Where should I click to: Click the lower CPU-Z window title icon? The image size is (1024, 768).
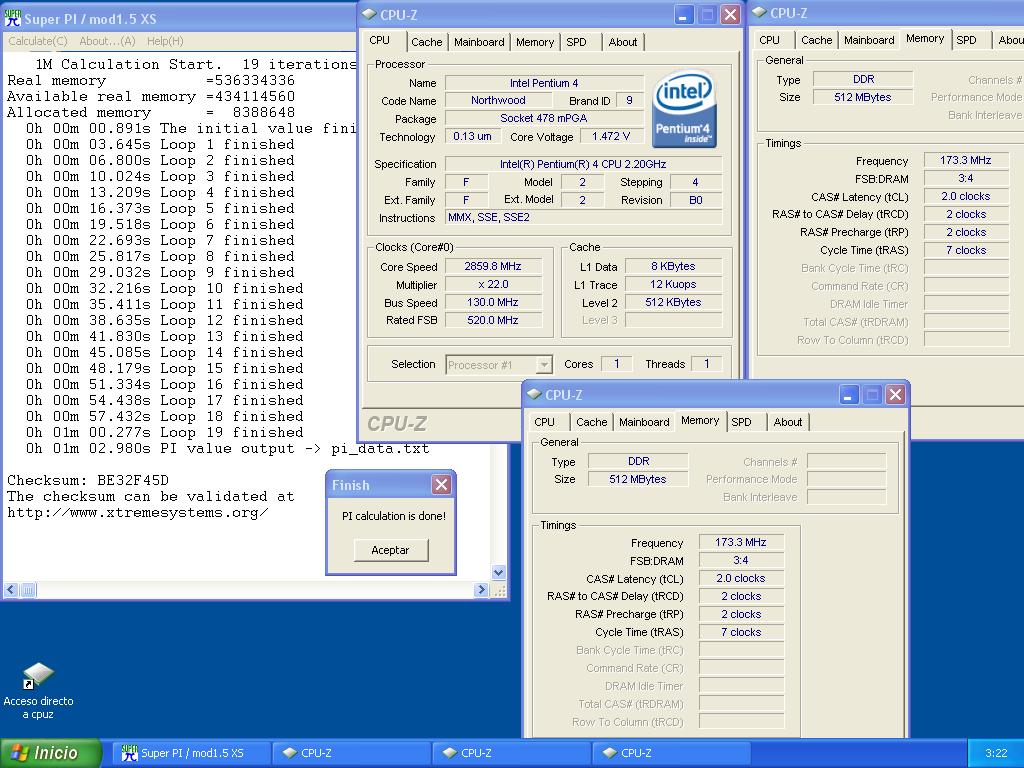click(534, 394)
